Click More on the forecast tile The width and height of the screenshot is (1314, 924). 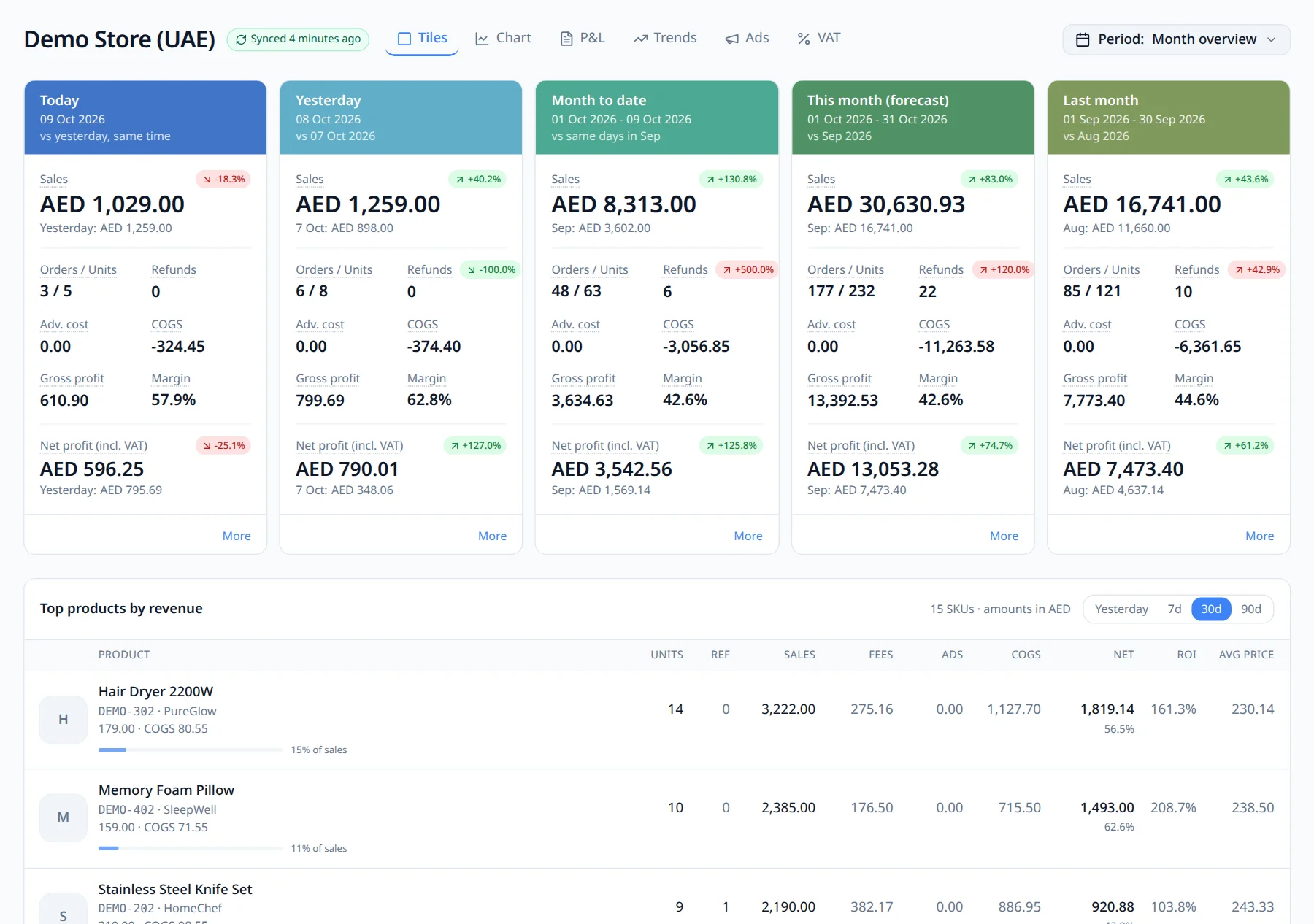[1004, 536]
